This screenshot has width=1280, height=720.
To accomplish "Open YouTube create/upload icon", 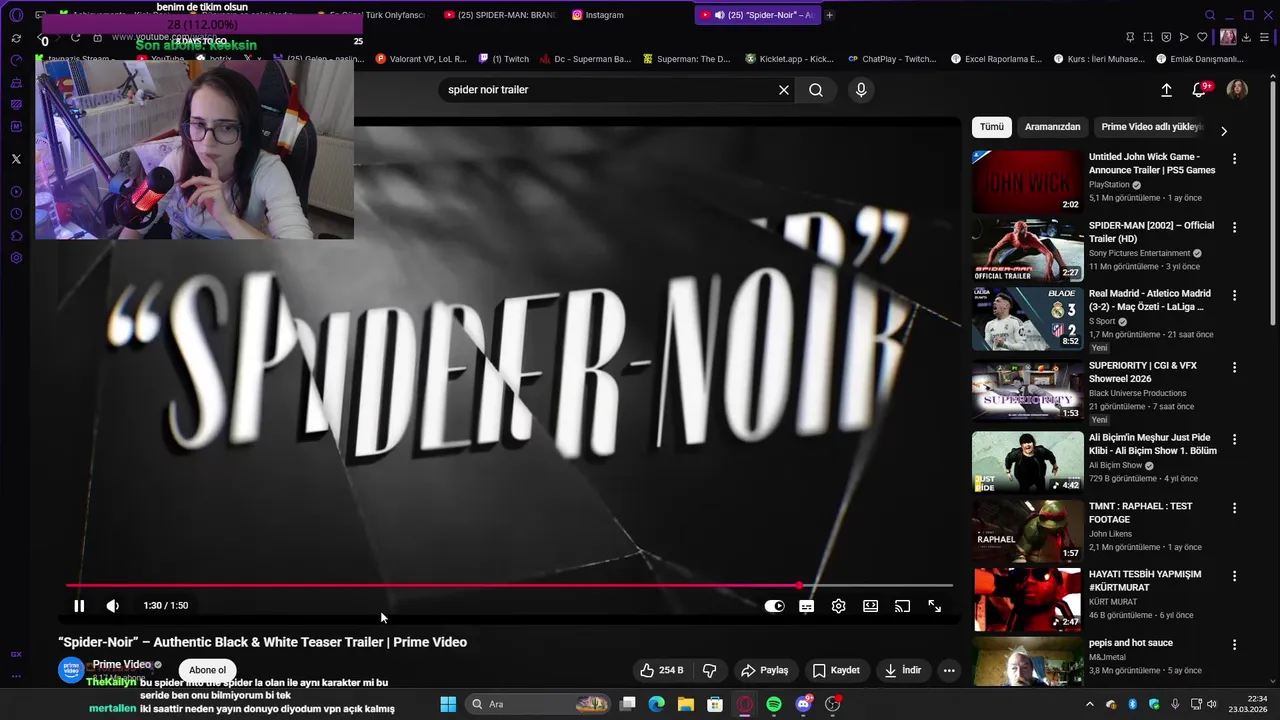I will coord(1166,90).
